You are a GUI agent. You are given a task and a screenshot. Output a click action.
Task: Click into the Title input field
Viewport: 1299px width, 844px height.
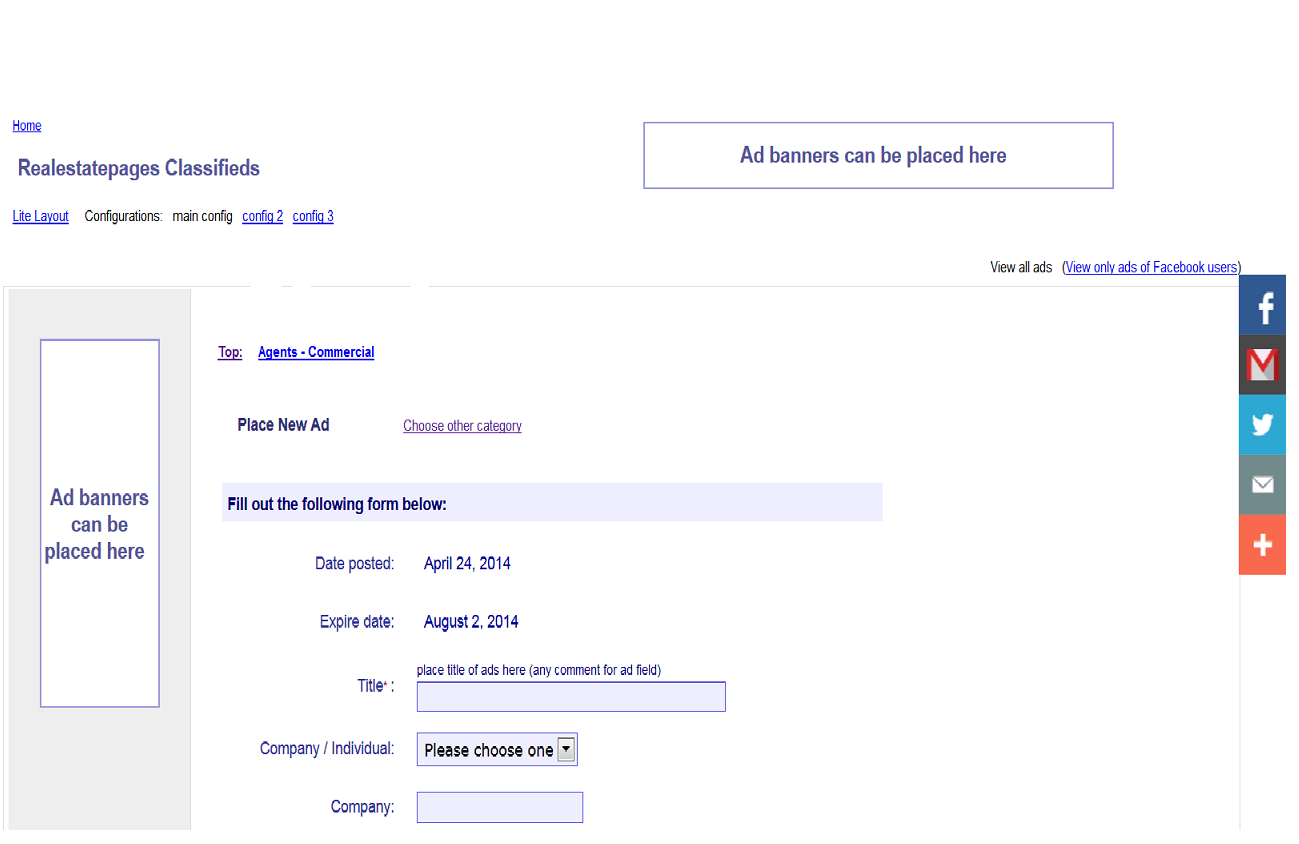tap(571, 697)
